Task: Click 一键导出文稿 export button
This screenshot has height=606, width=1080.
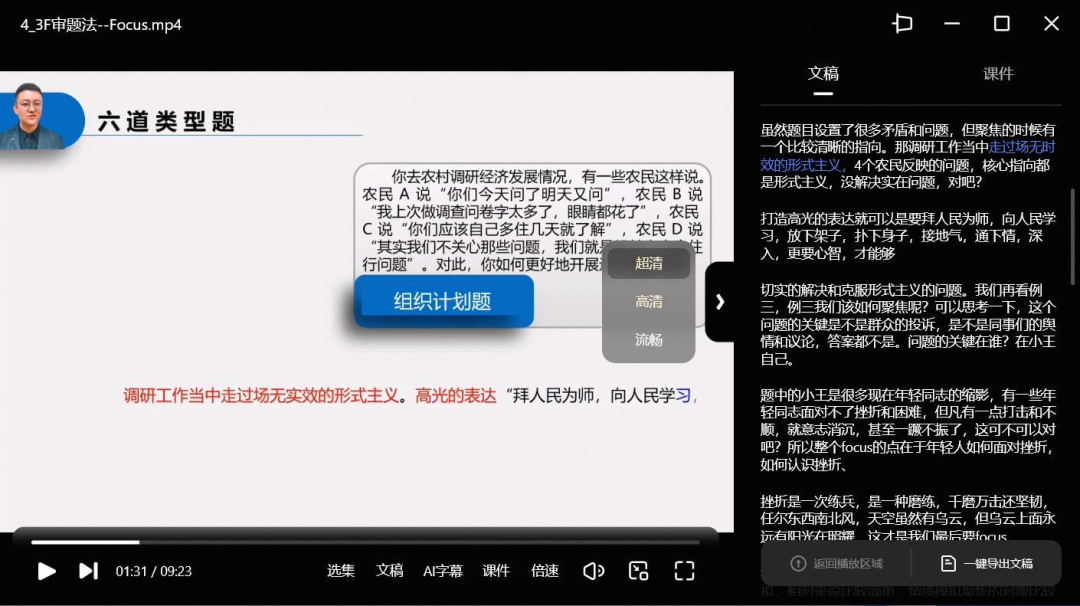Action: click(x=987, y=563)
